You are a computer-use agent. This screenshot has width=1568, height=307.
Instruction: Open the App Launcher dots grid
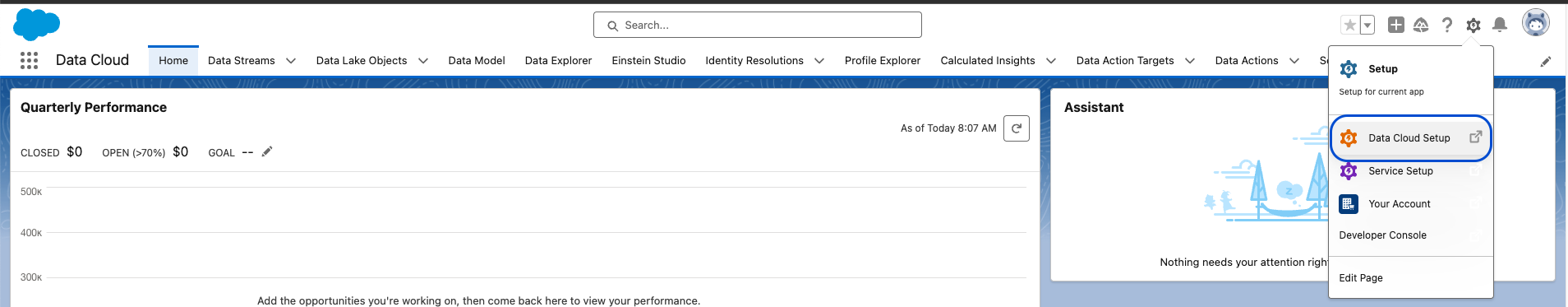29,60
